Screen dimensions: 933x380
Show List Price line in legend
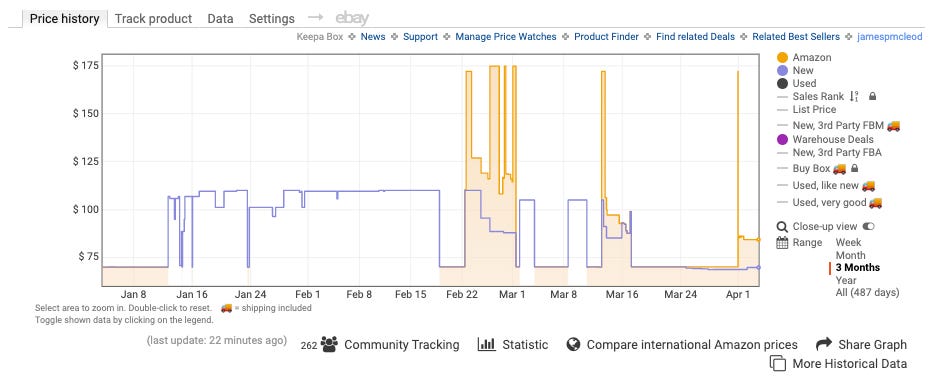(x=807, y=109)
